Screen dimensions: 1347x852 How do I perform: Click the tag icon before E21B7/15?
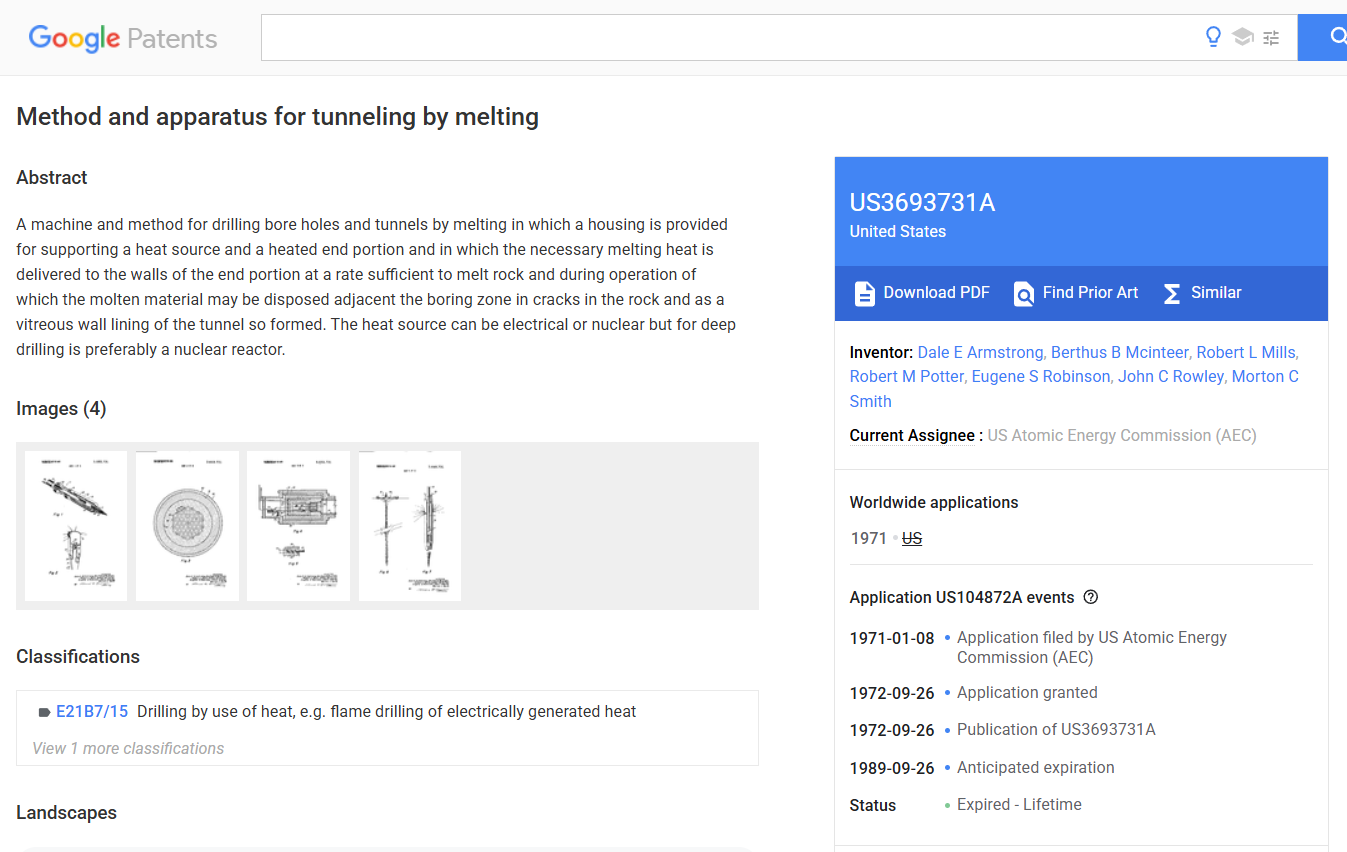44,712
